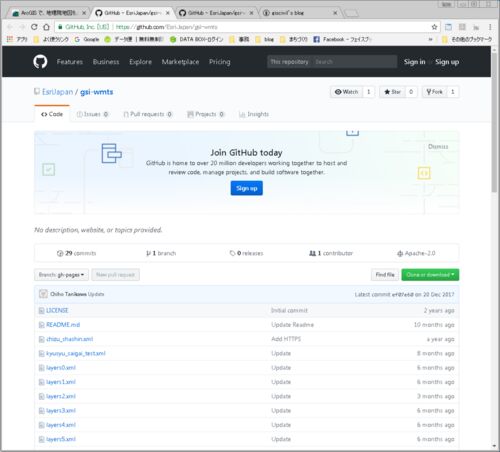500x452 pixels.
Task: Click browser back arrow
Action: (9, 27)
